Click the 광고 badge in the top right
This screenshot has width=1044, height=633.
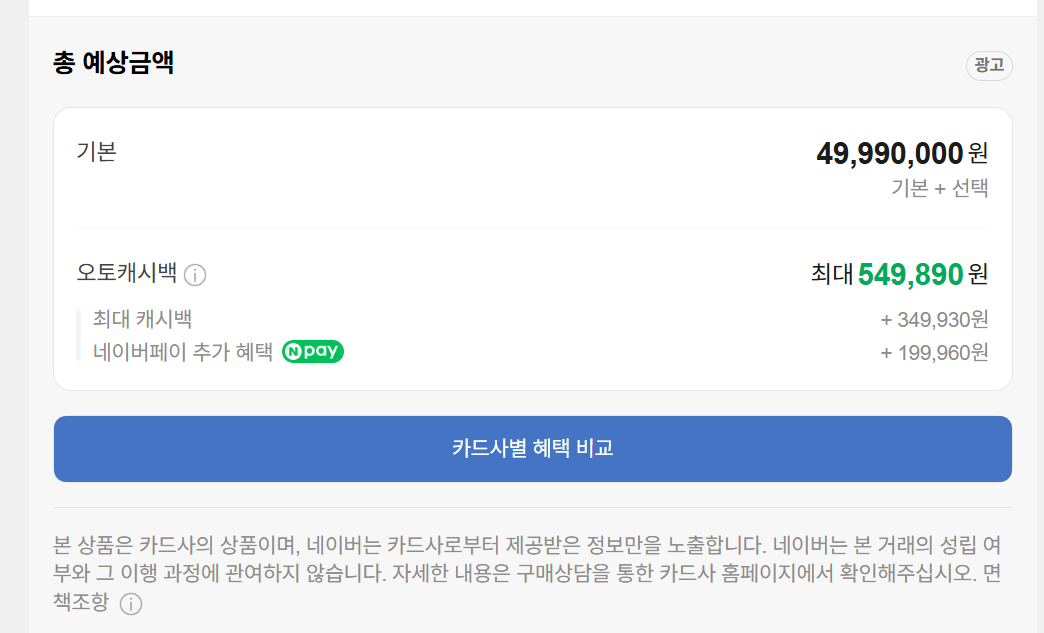[988, 65]
